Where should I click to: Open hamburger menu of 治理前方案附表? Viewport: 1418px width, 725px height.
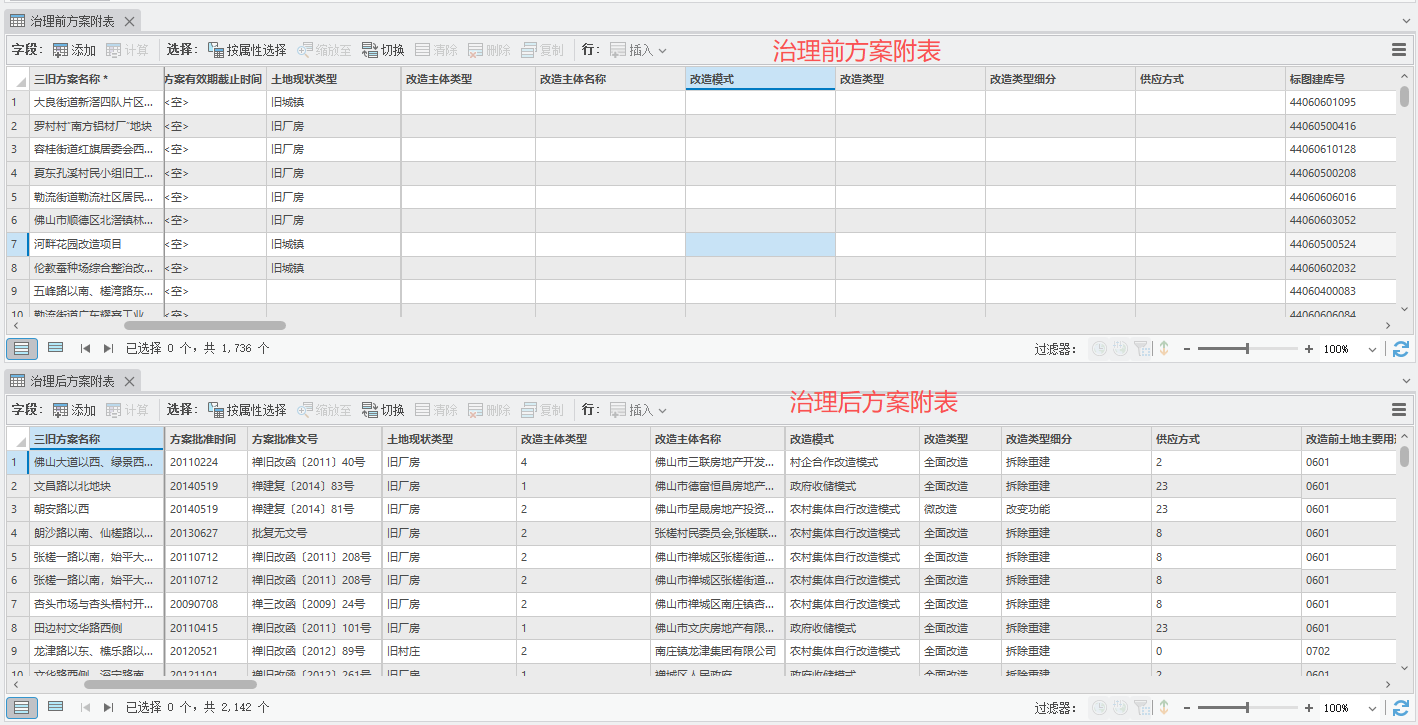click(1399, 50)
